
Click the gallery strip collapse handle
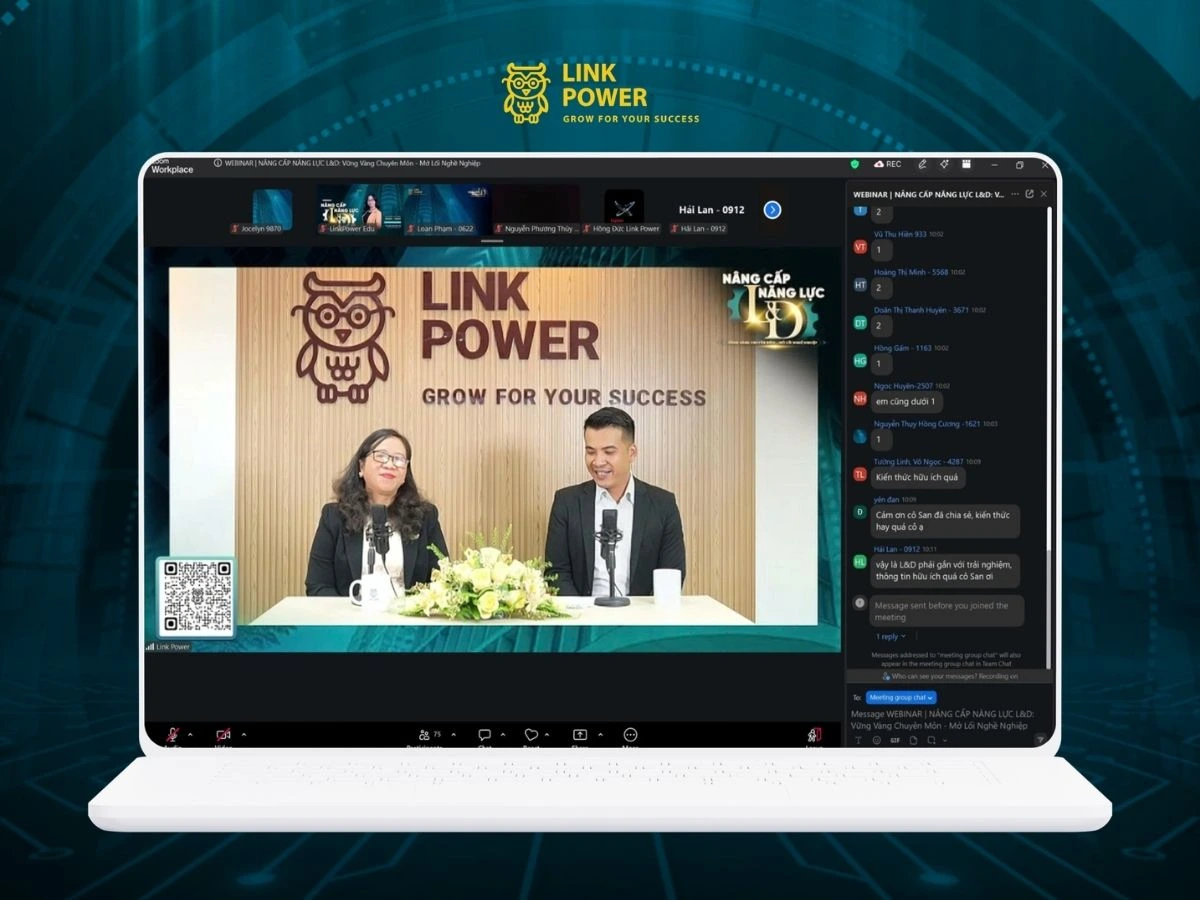(492, 241)
